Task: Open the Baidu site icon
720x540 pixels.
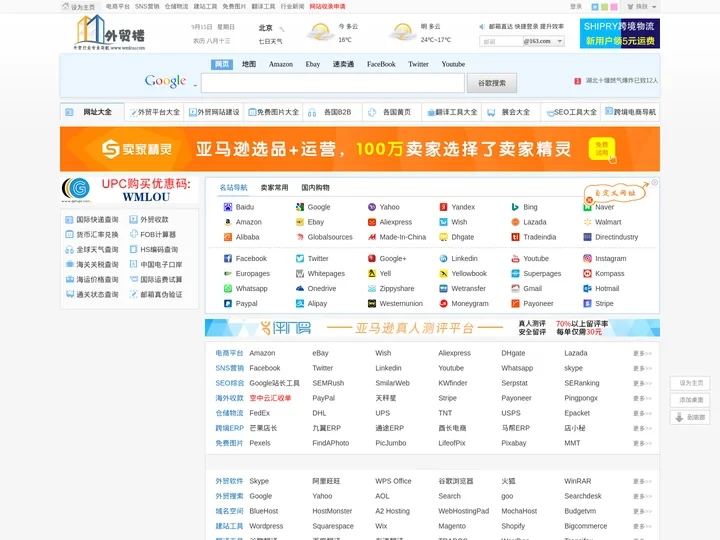Action: pos(227,207)
